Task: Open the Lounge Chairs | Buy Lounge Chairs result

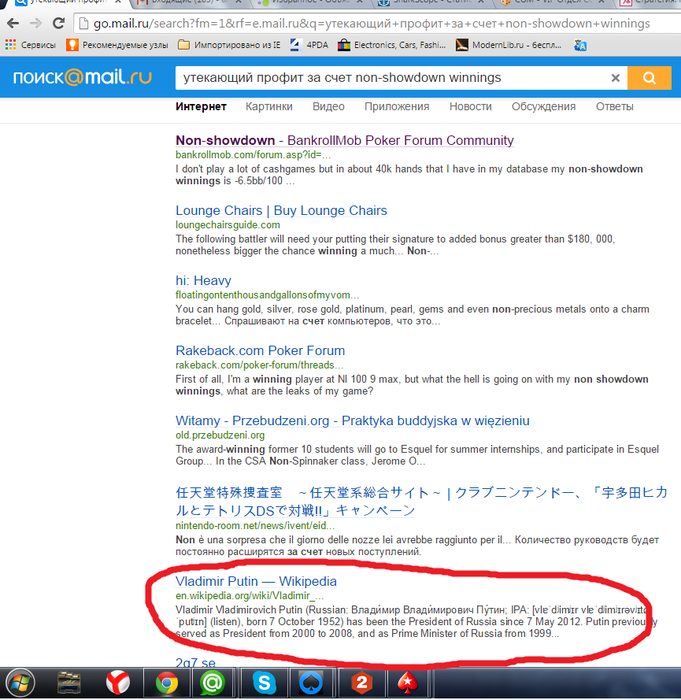Action: [x=281, y=210]
